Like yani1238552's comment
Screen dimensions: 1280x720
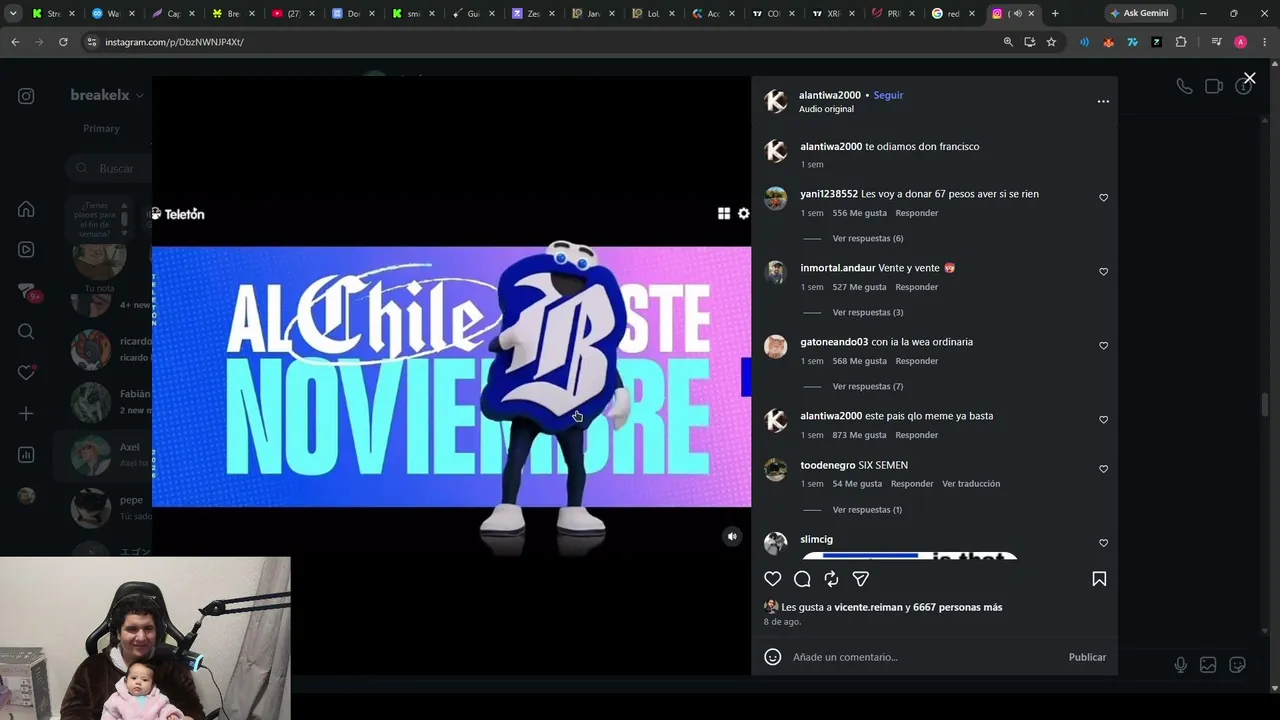[1104, 198]
